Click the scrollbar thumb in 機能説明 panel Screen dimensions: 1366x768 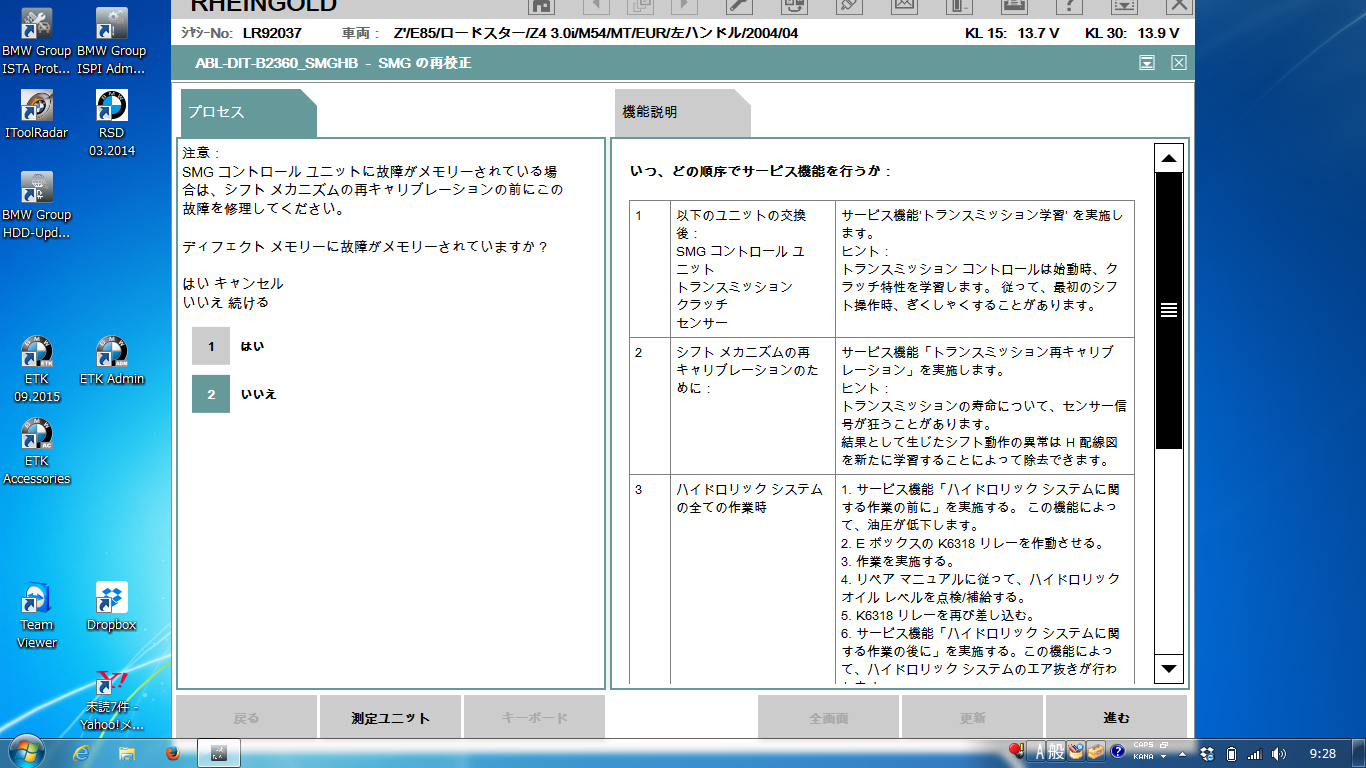tap(1168, 310)
